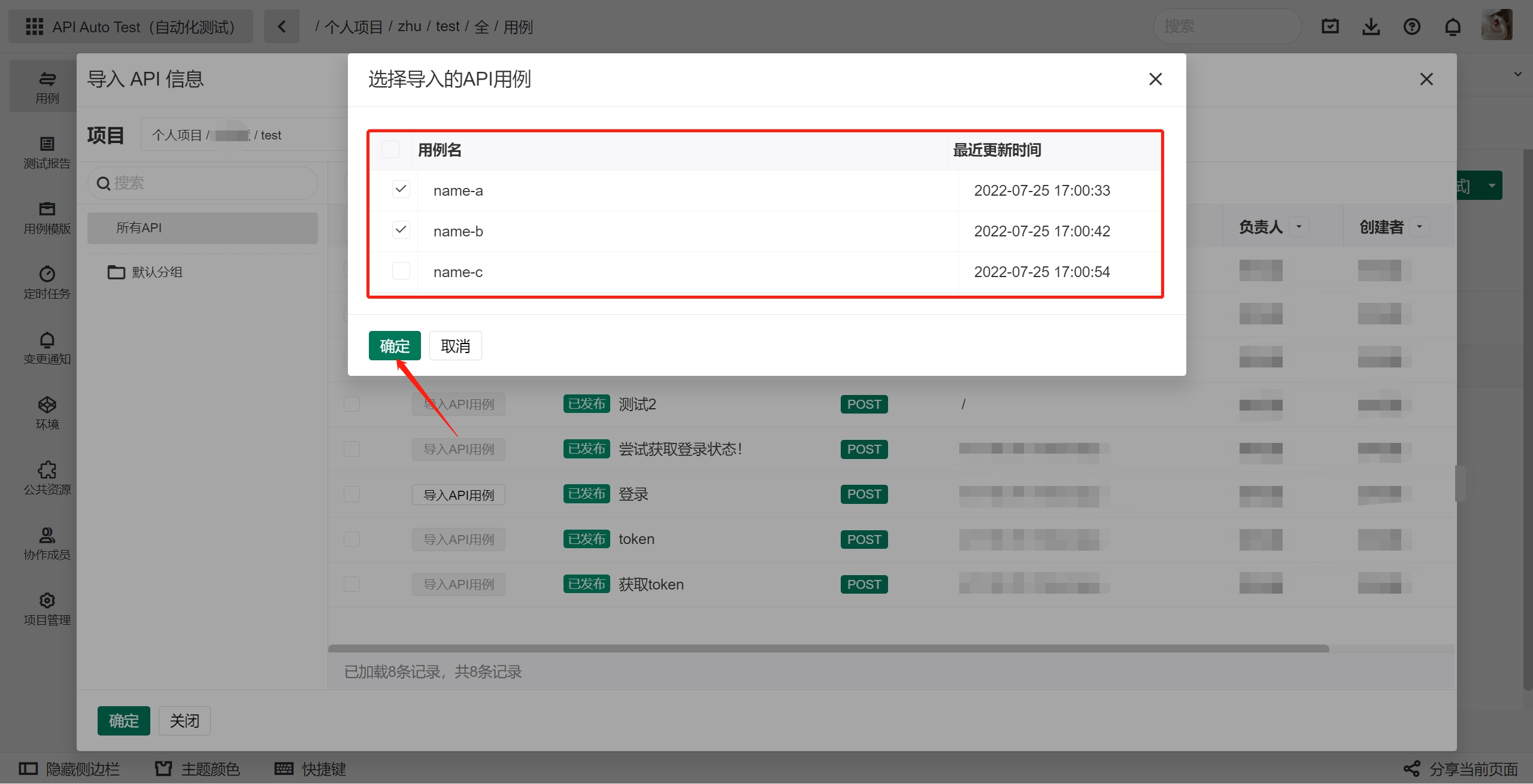Open the 创建者 column filter dropdown

pyautogui.click(x=1419, y=227)
